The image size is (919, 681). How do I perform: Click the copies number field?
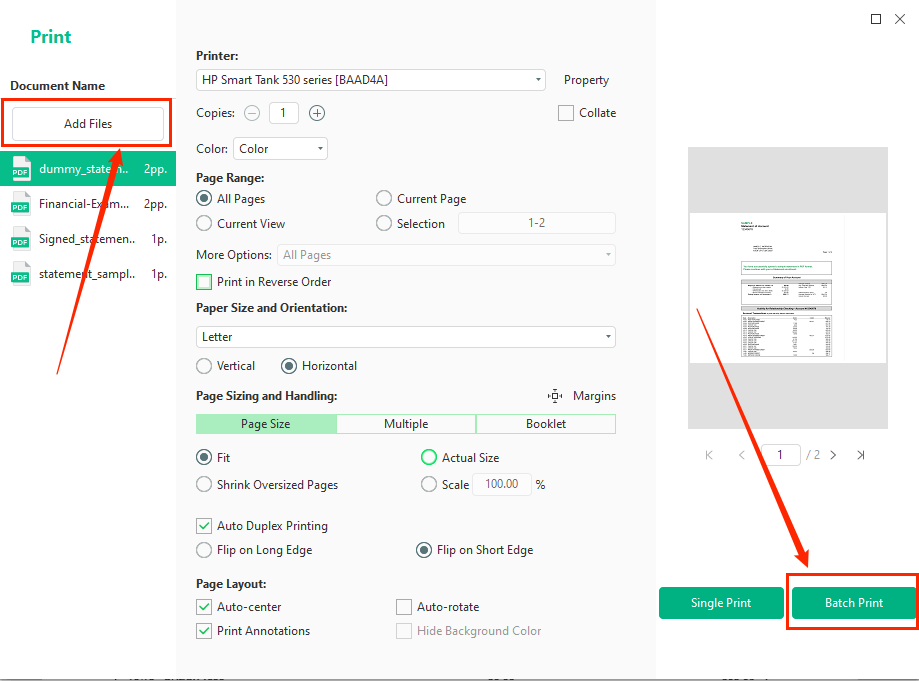click(284, 113)
